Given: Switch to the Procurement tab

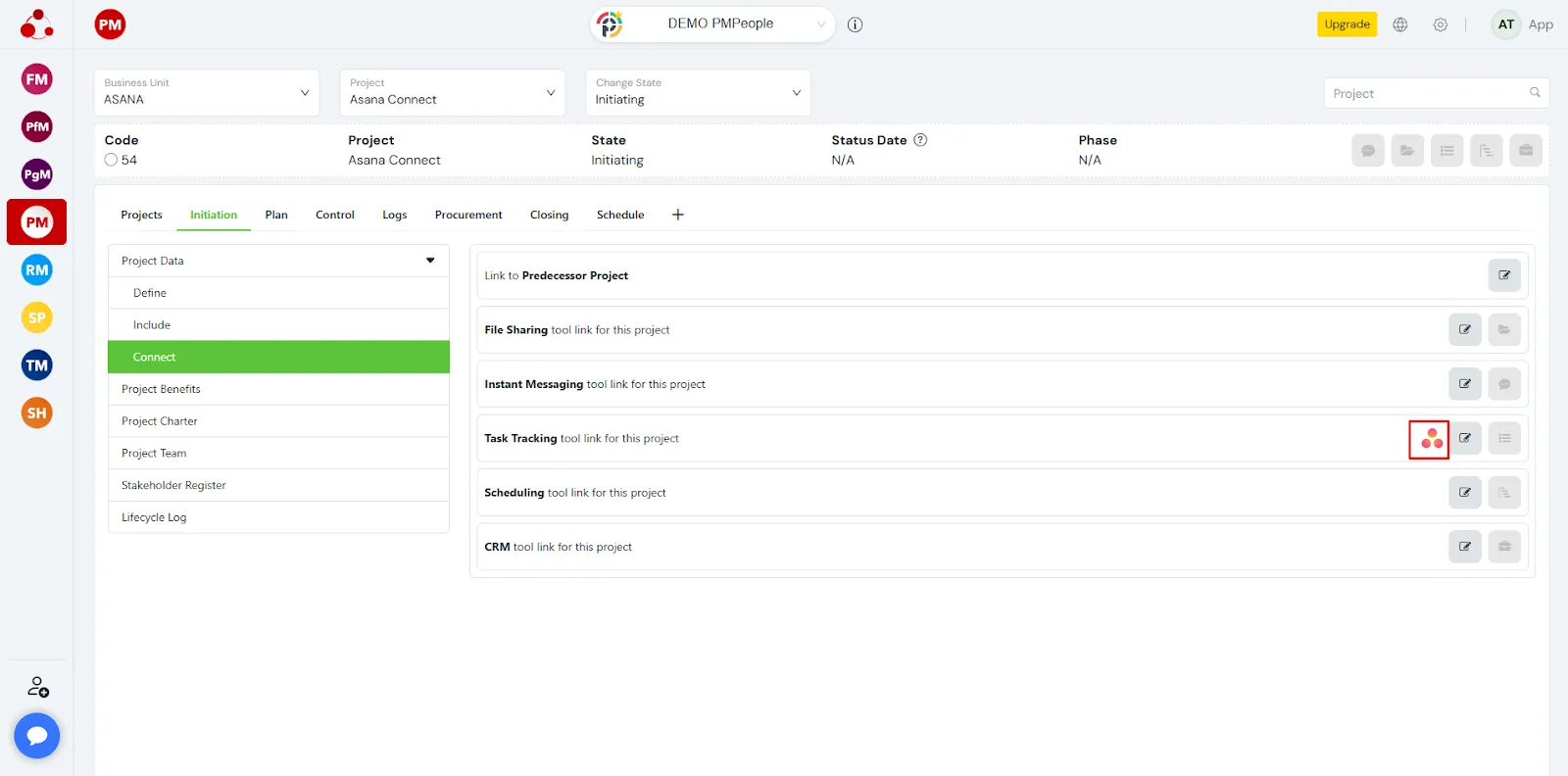Looking at the screenshot, I should [468, 215].
